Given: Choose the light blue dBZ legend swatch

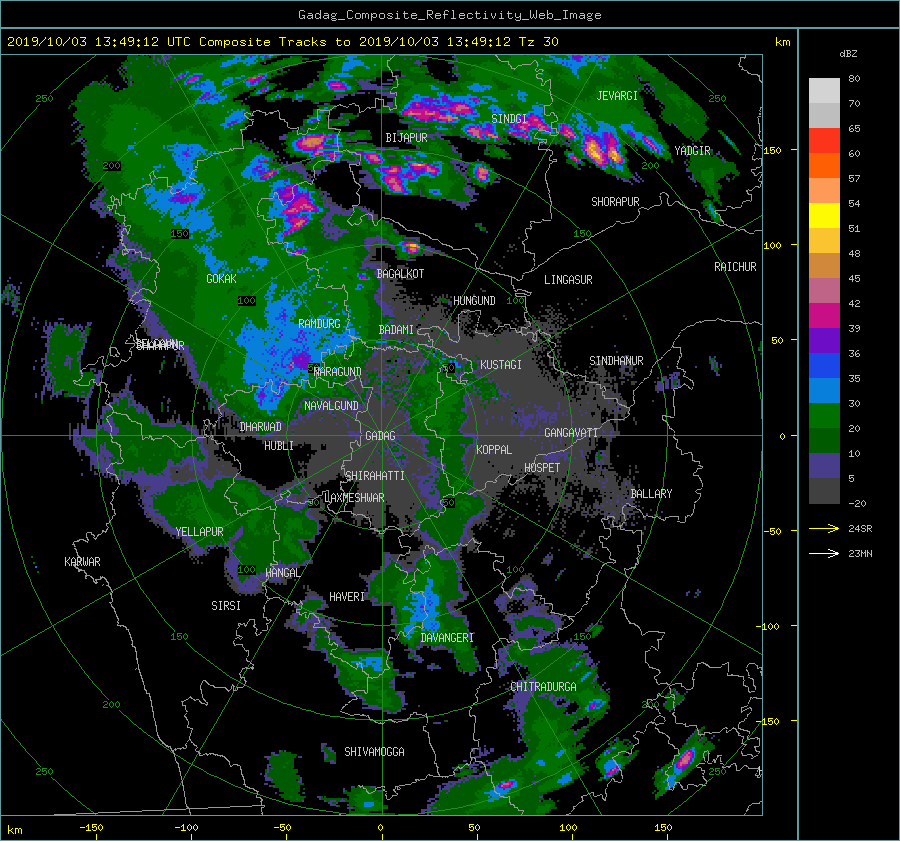Looking at the screenshot, I should click(x=824, y=391).
